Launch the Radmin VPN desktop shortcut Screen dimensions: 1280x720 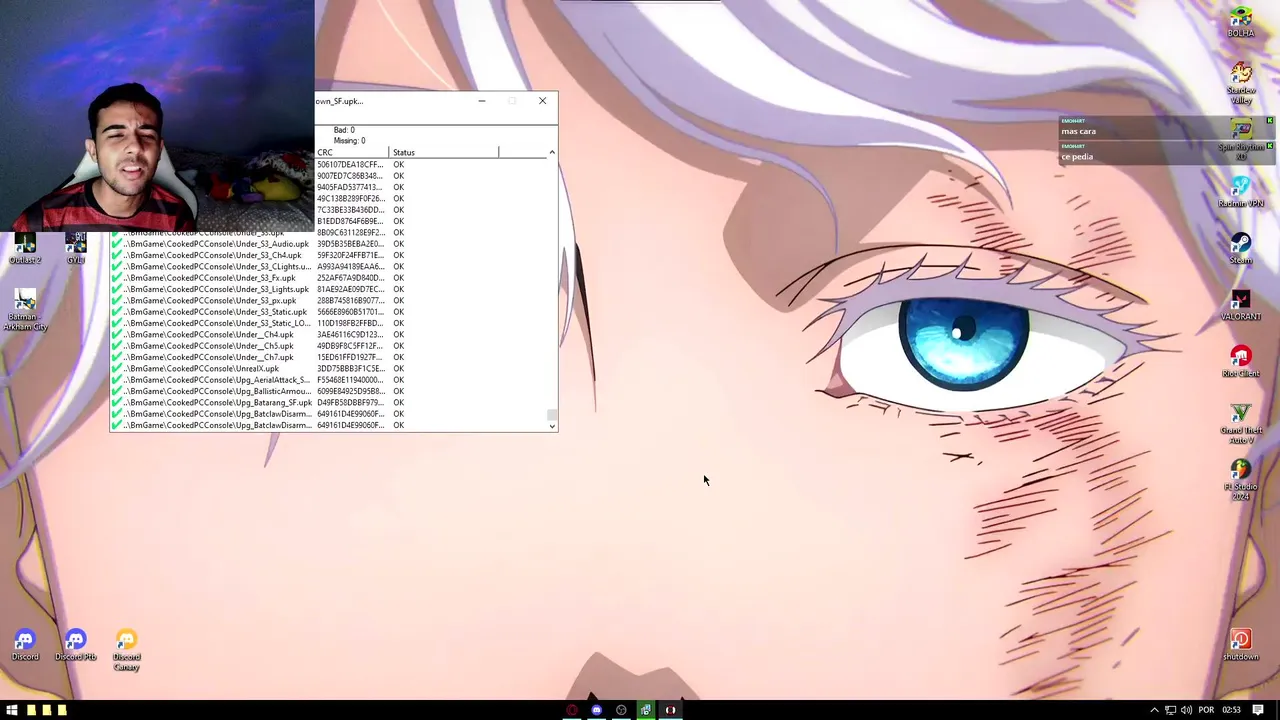tap(1241, 193)
